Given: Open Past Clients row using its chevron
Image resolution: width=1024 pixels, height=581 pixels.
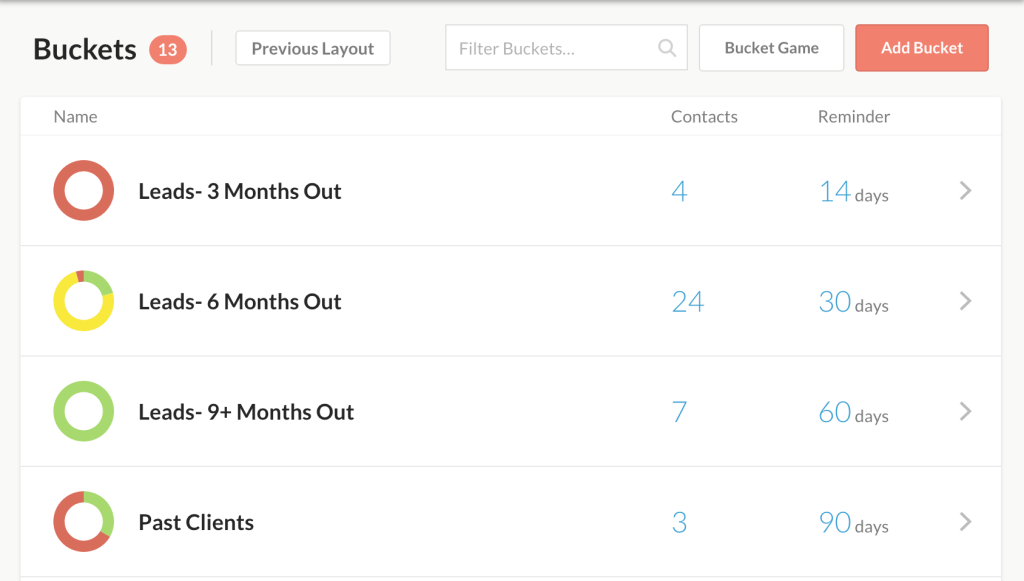Looking at the screenshot, I should coord(965,521).
